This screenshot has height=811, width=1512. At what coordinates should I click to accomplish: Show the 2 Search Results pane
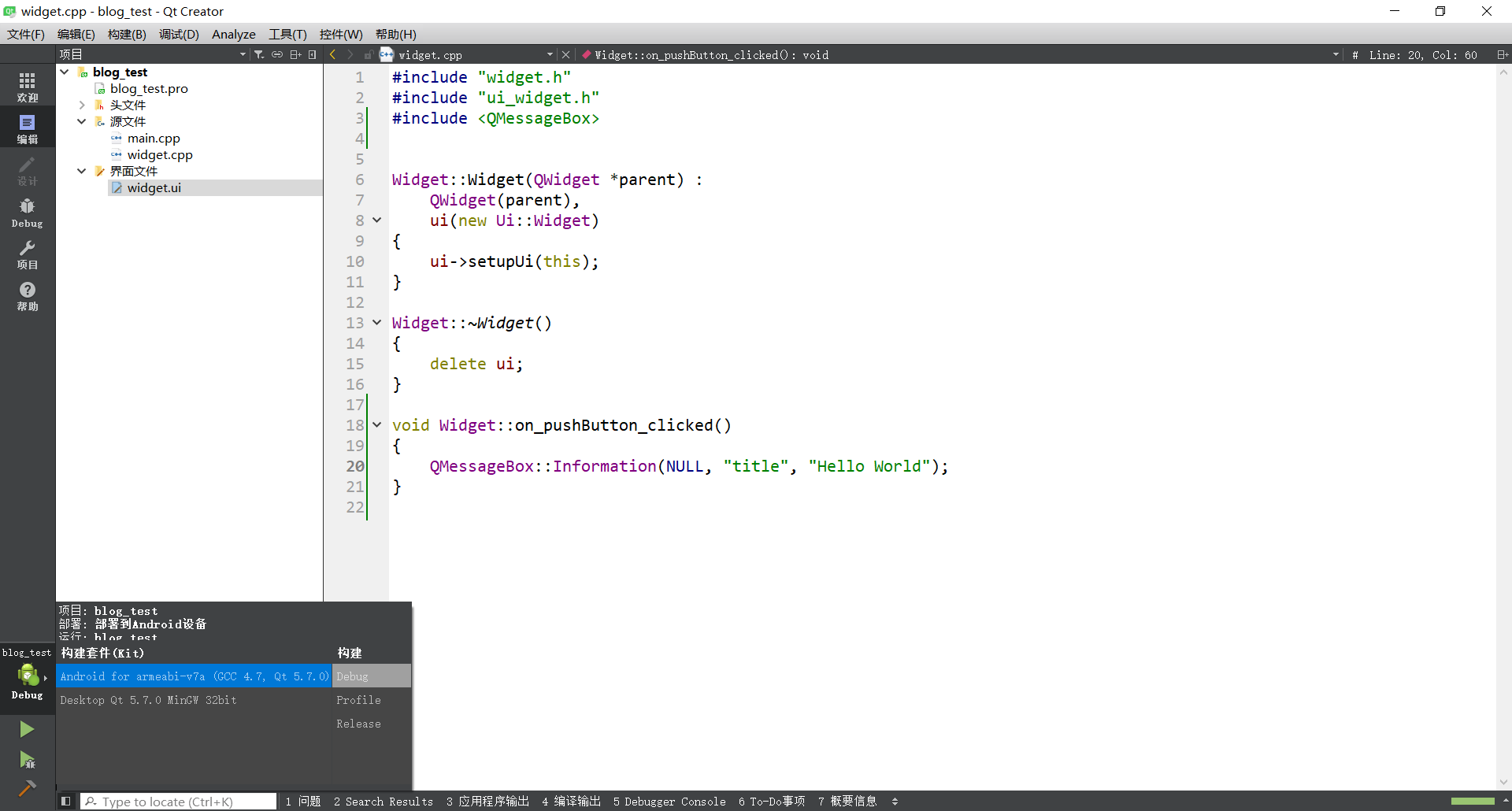pyautogui.click(x=384, y=801)
